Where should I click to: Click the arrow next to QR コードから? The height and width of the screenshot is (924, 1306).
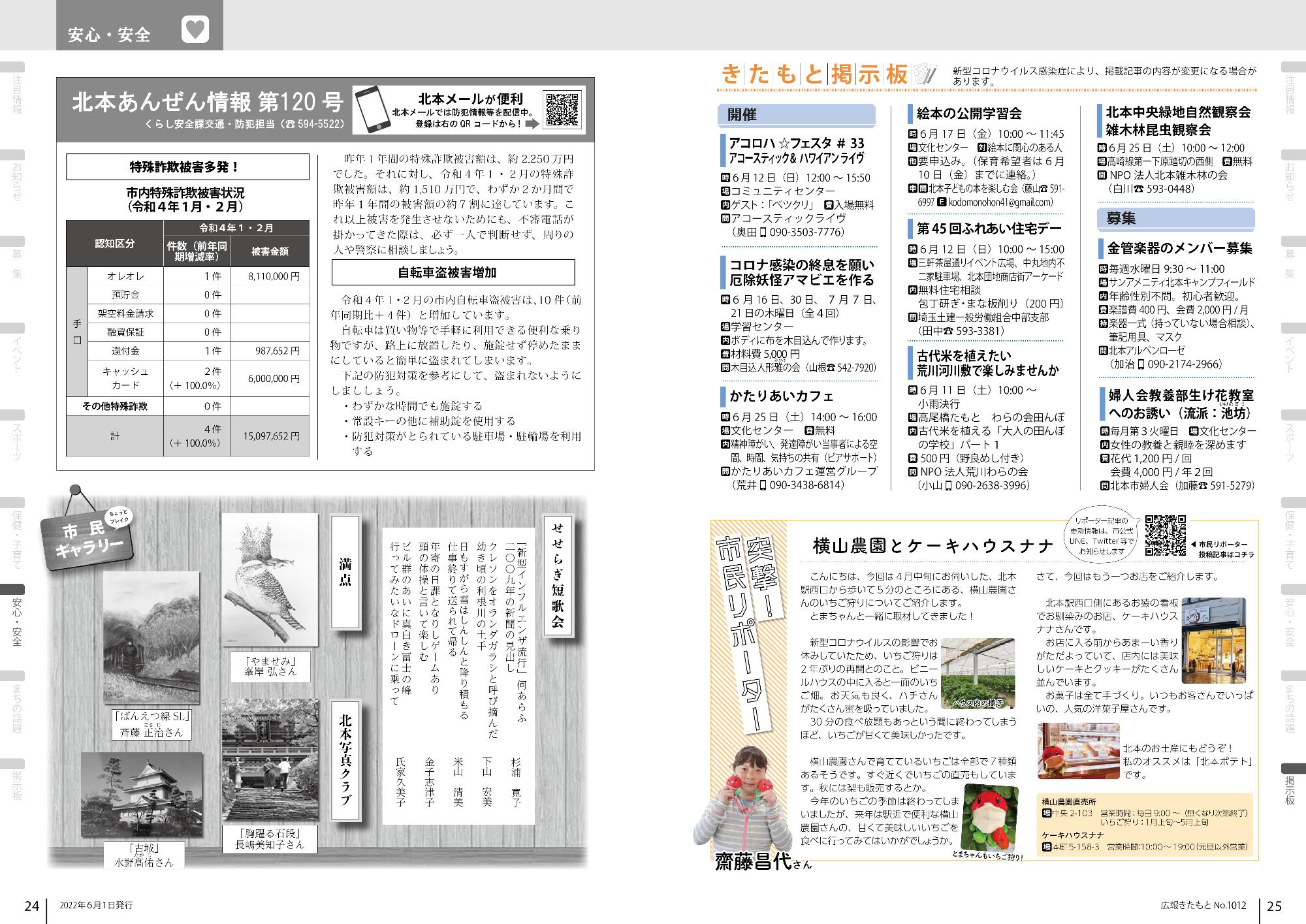(x=533, y=123)
